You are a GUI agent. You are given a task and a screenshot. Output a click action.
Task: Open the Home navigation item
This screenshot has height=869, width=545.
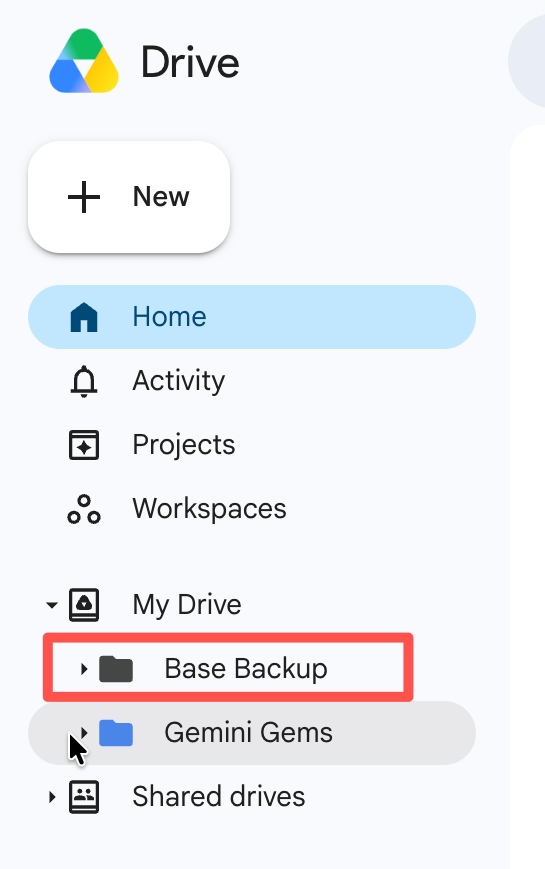coord(252,317)
